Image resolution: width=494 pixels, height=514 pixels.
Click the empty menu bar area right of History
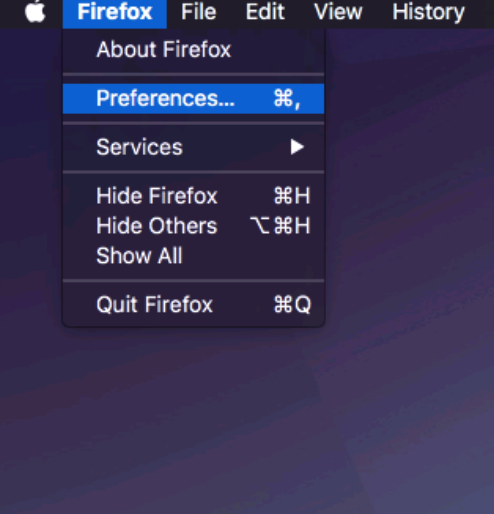click(482, 13)
